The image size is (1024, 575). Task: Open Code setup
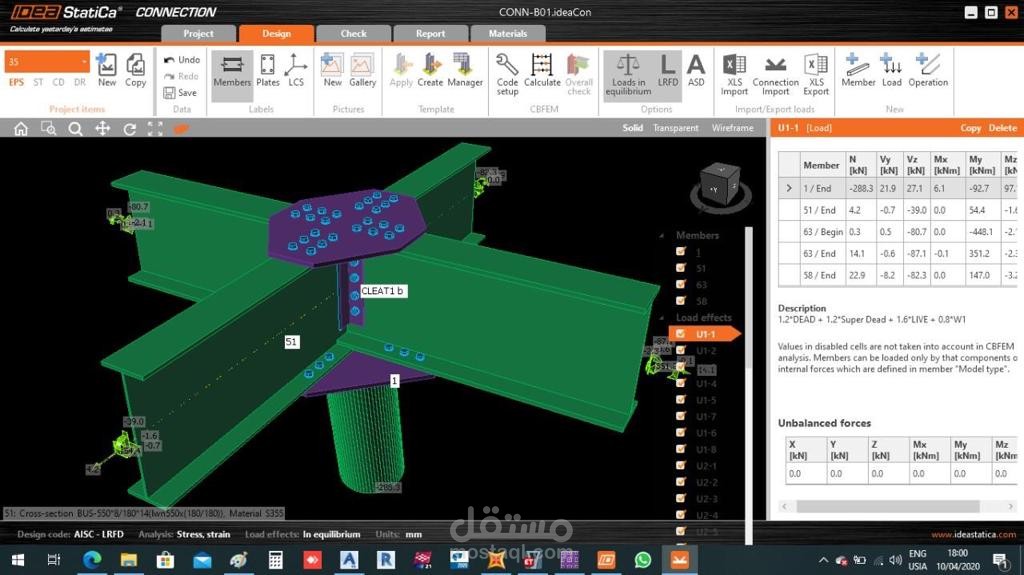click(507, 74)
